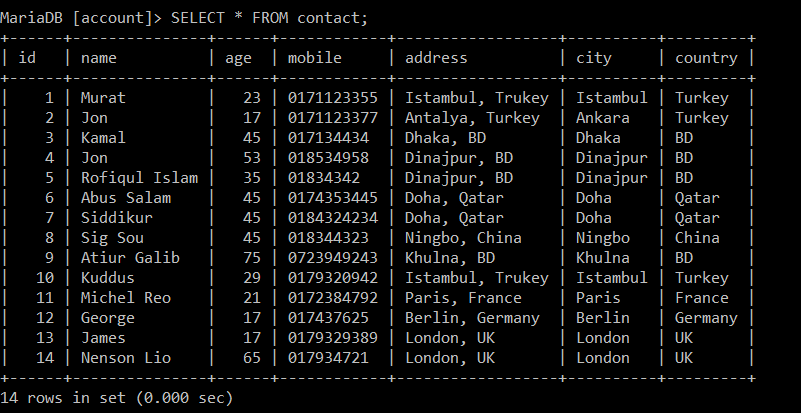
Task: Click the 'city' column header
Action: click(594, 58)
